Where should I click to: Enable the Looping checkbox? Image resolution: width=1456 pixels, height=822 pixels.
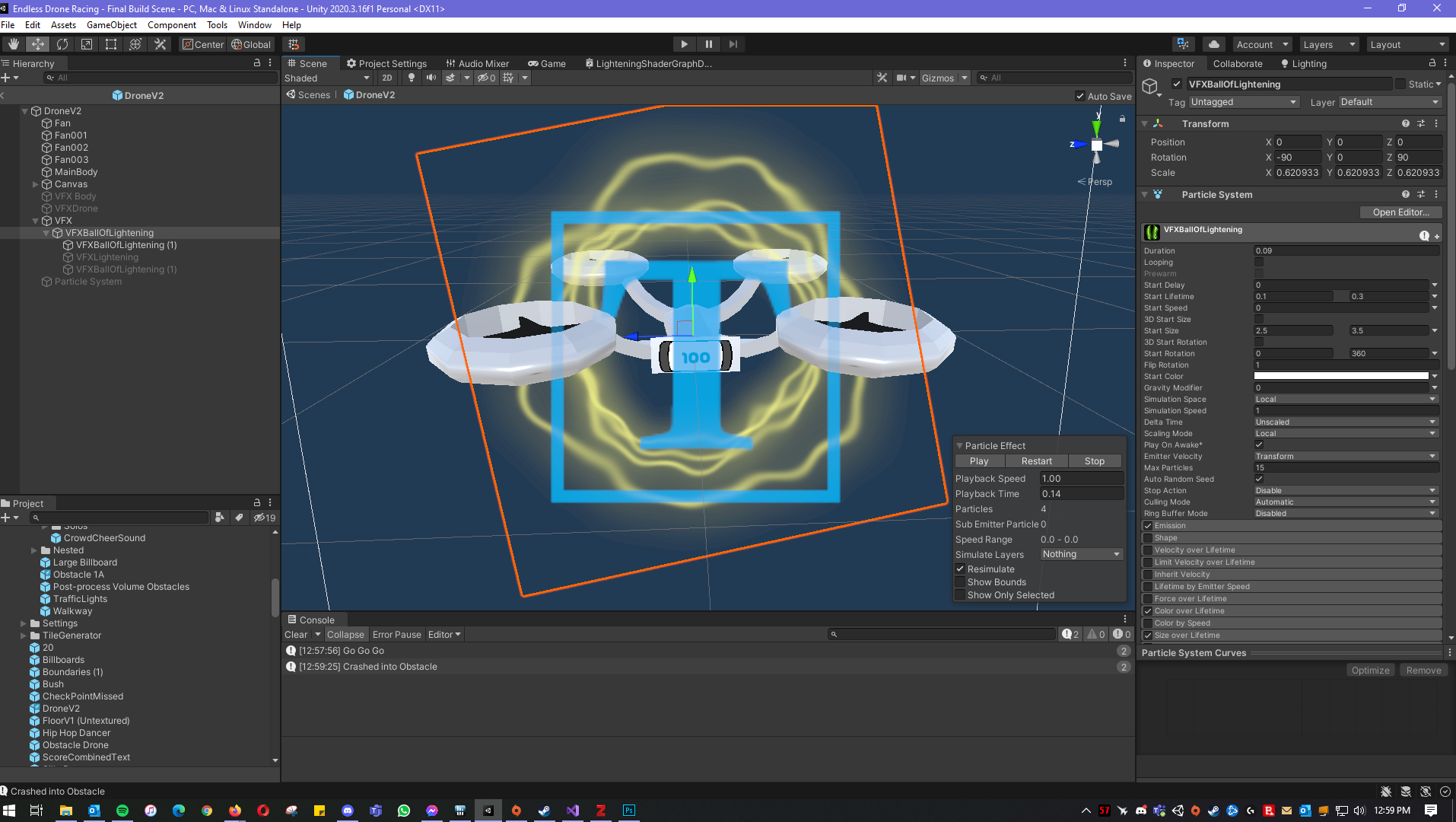(1259, 263)
